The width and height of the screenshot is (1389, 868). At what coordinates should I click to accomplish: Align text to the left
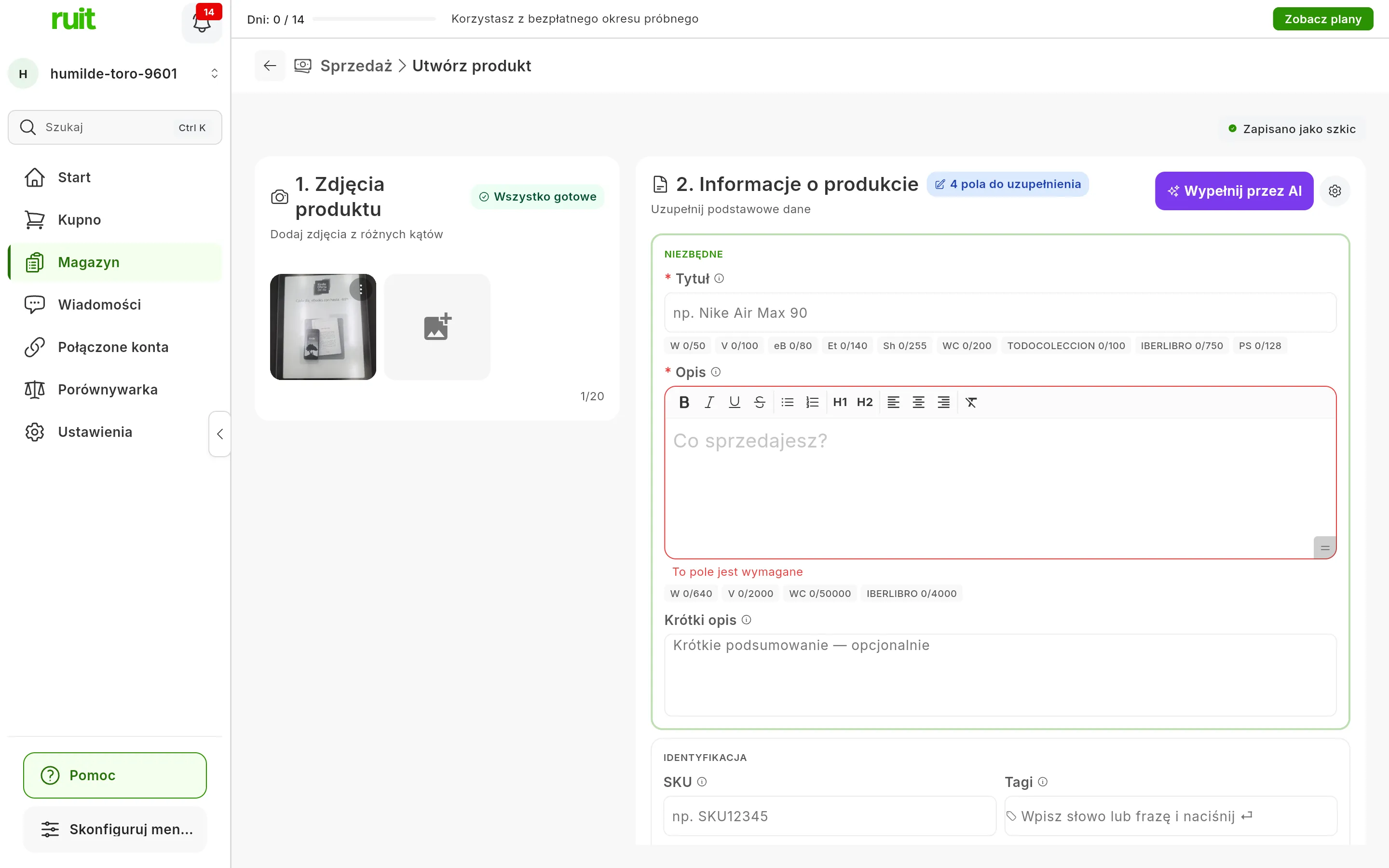click(x=893, y=403)
